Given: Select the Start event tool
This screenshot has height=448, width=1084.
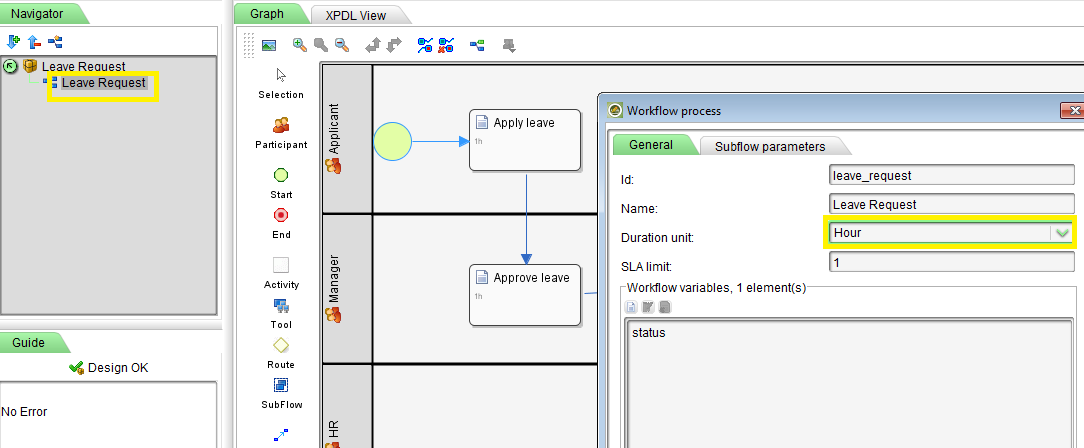Looking at the screenshot, I should click(x=281, y=175).
